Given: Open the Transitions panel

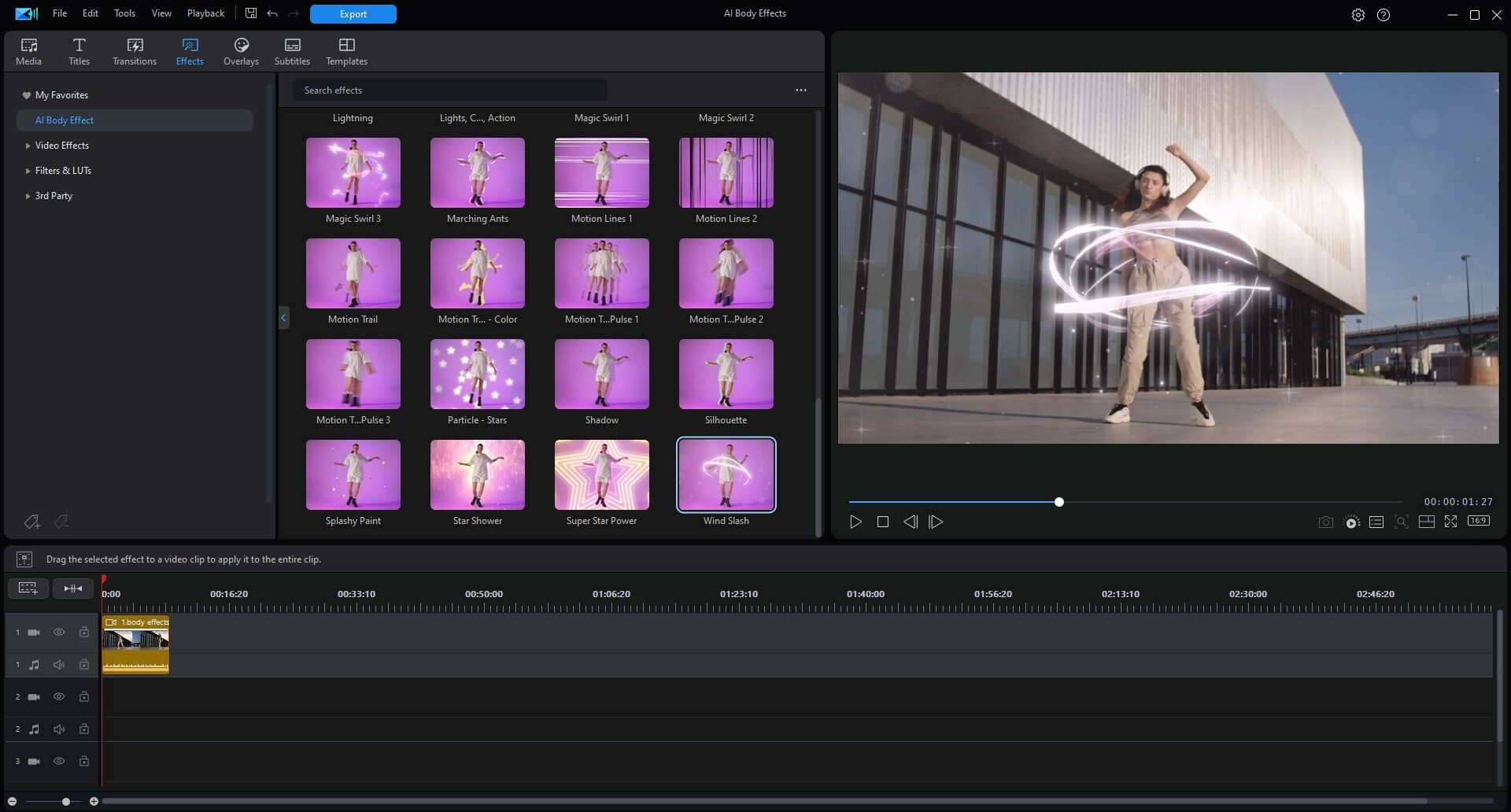Looking at the screenshot, I should pyautogui.click(x=134, y=50).
